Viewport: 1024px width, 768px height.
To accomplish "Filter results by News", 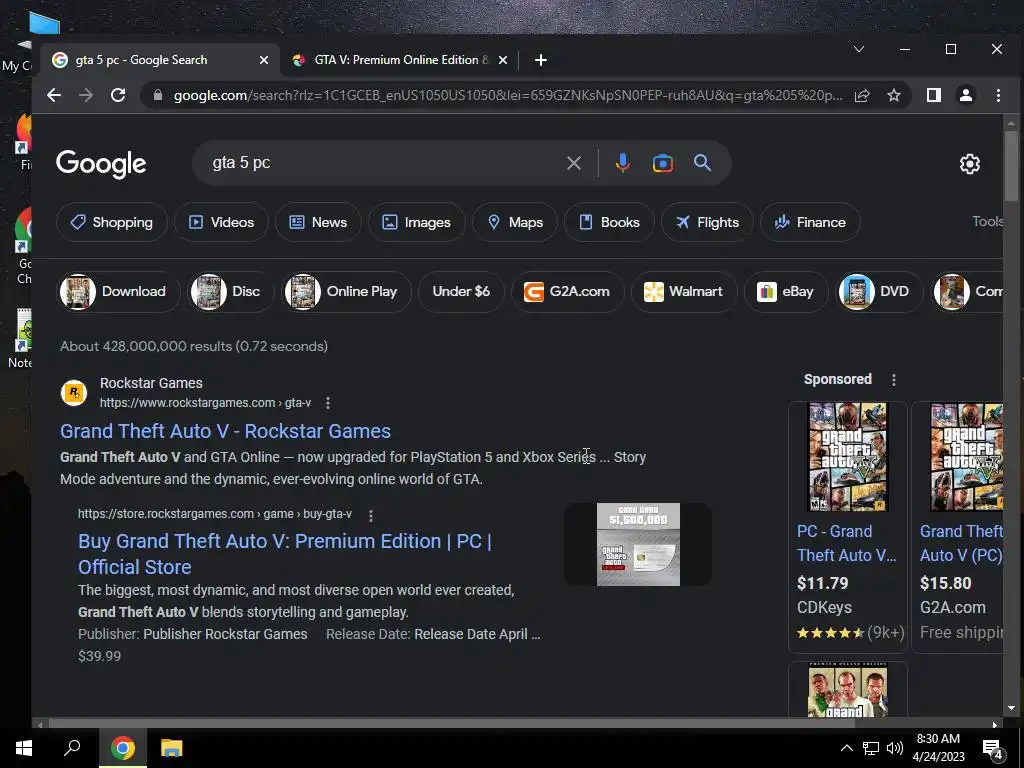I will click(x=318, y=222).
